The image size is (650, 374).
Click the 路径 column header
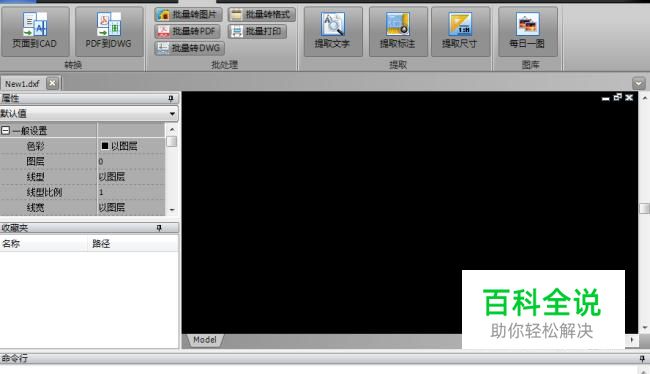[133, 243]
